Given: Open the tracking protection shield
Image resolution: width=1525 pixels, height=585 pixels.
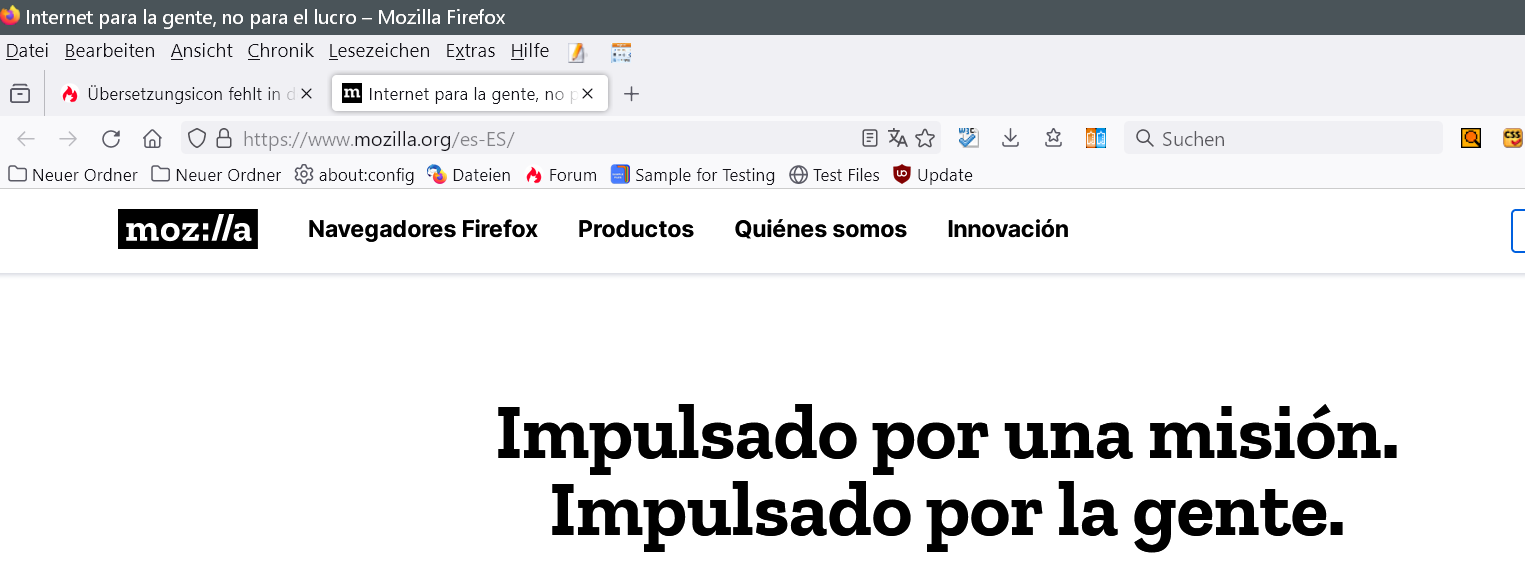Looking at the screenshot, I should 197,138.
